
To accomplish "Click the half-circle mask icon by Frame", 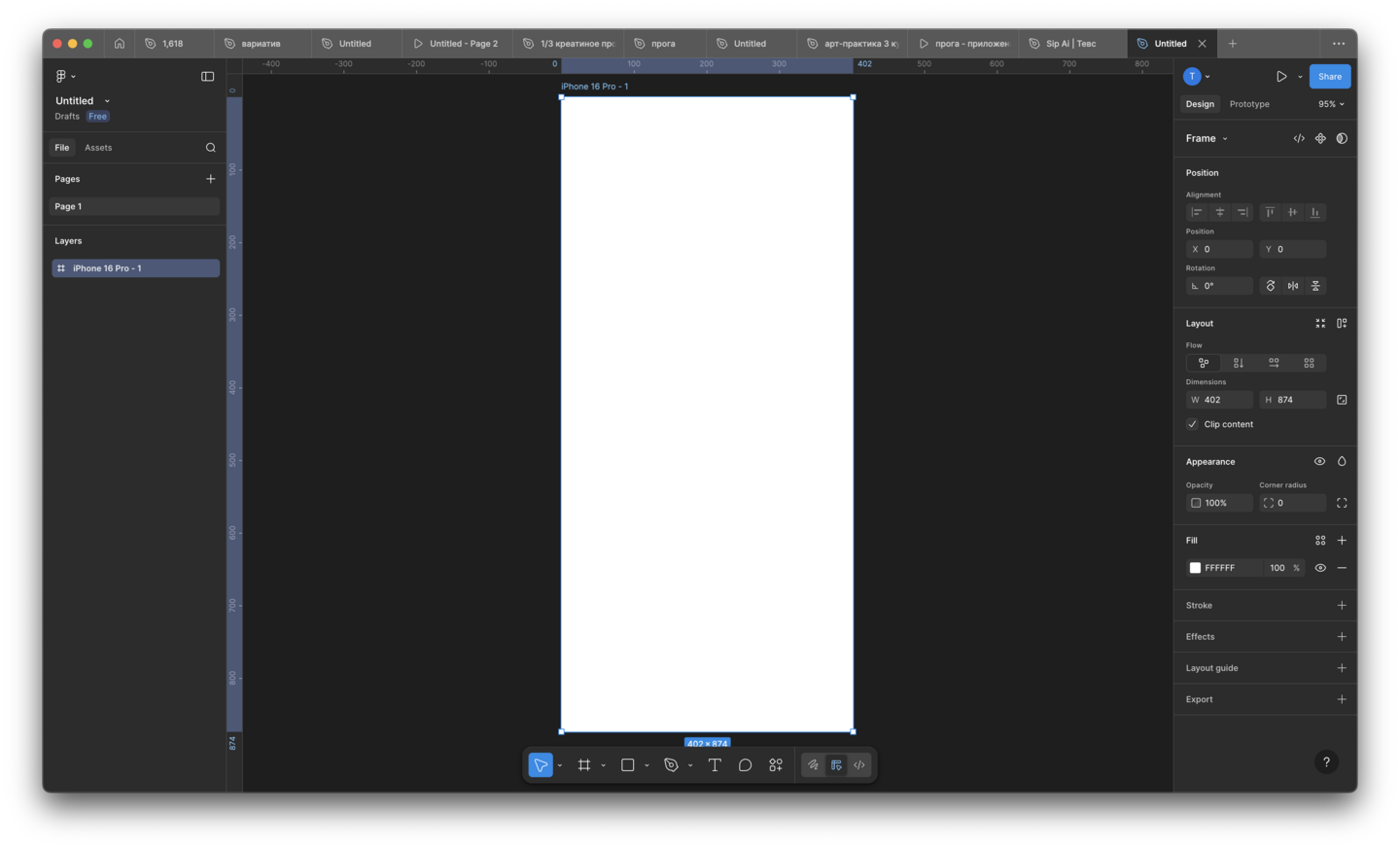I will tap(1342, 139).
